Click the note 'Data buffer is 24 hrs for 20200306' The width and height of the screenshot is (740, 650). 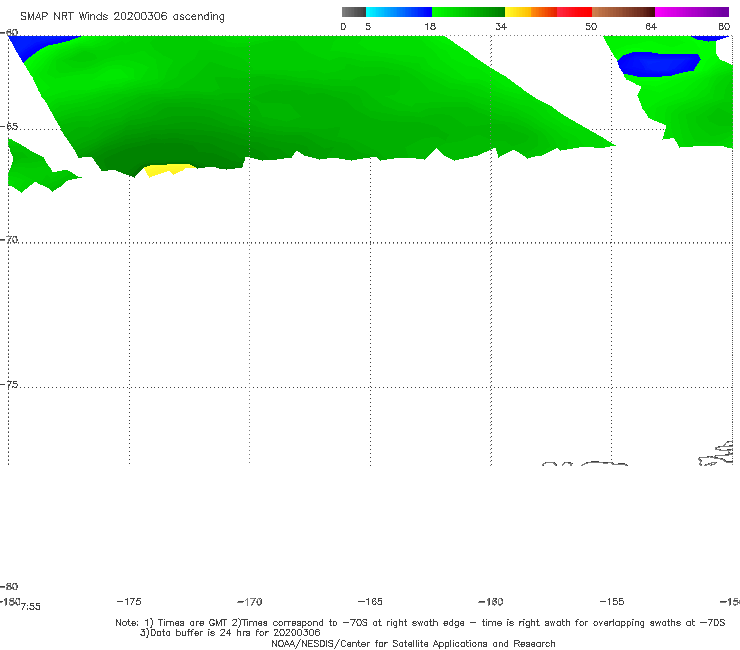click(x=235, y=633)
